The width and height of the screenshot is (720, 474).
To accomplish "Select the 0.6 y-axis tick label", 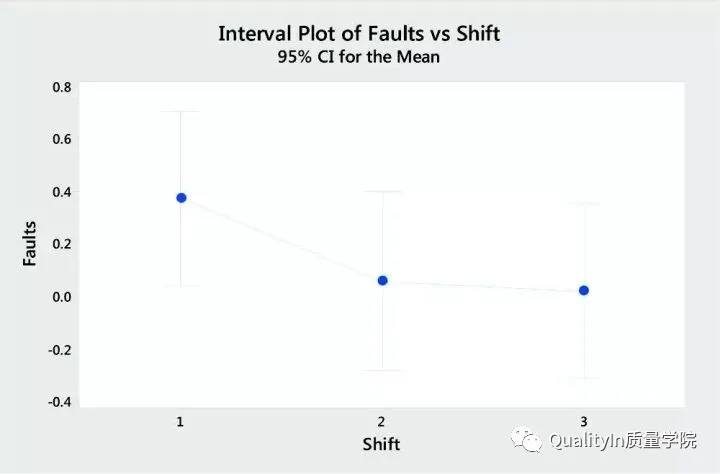I will pos(61,139).
